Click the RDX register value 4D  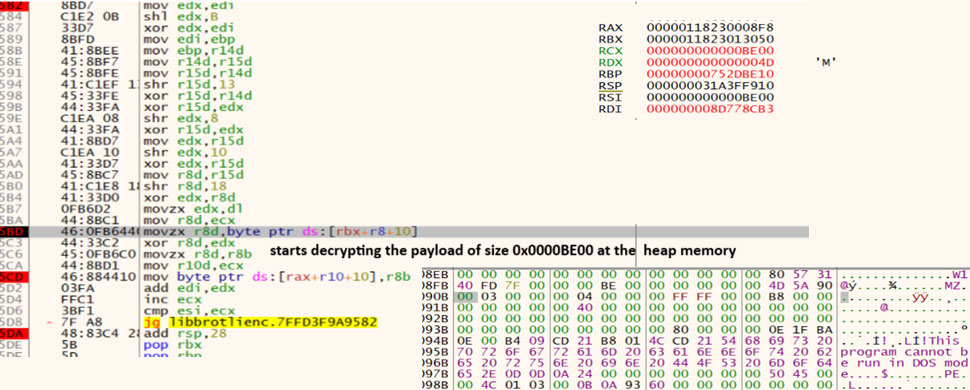710,62
